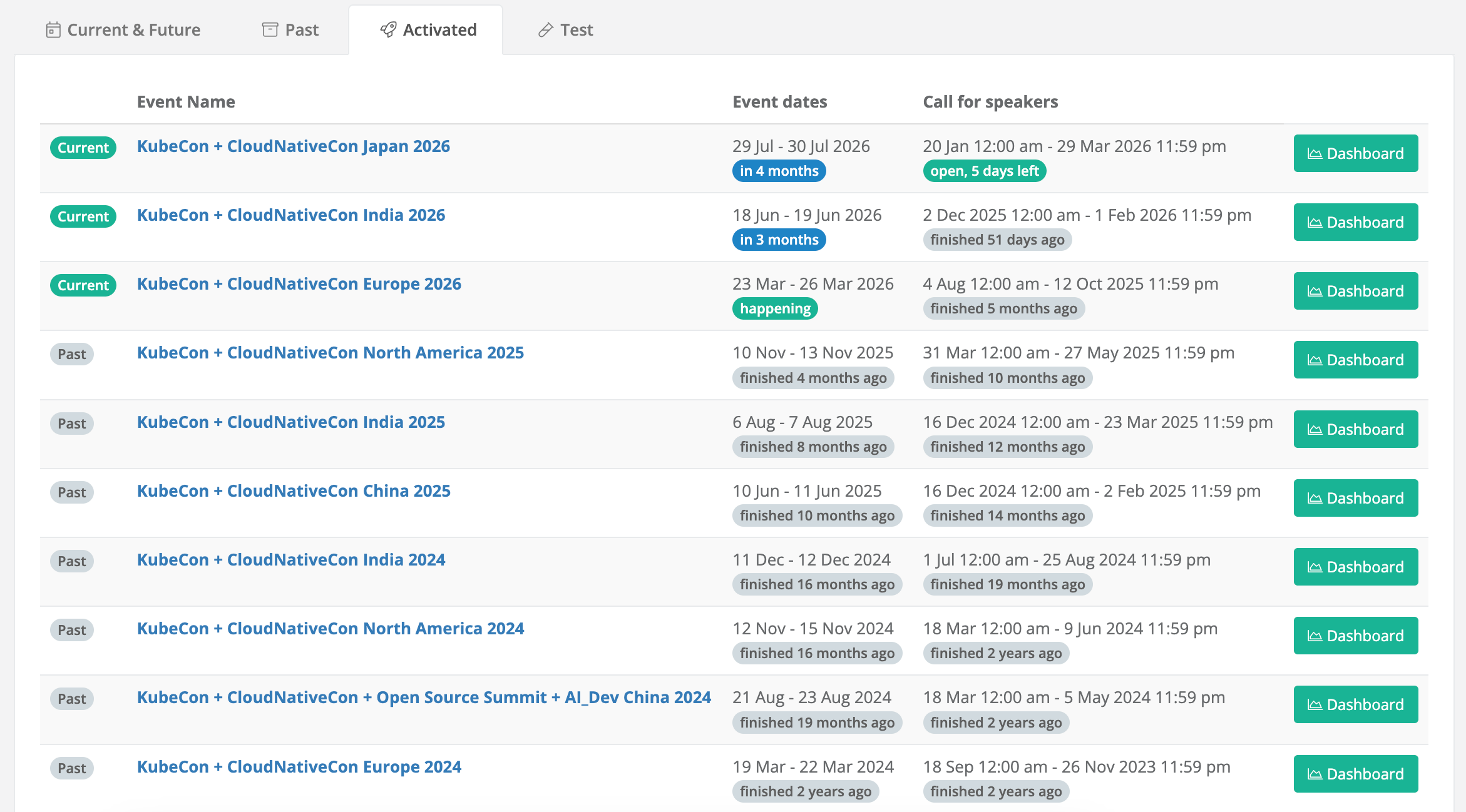Click the calendar icon on Current & Future tab

(53, 30)
